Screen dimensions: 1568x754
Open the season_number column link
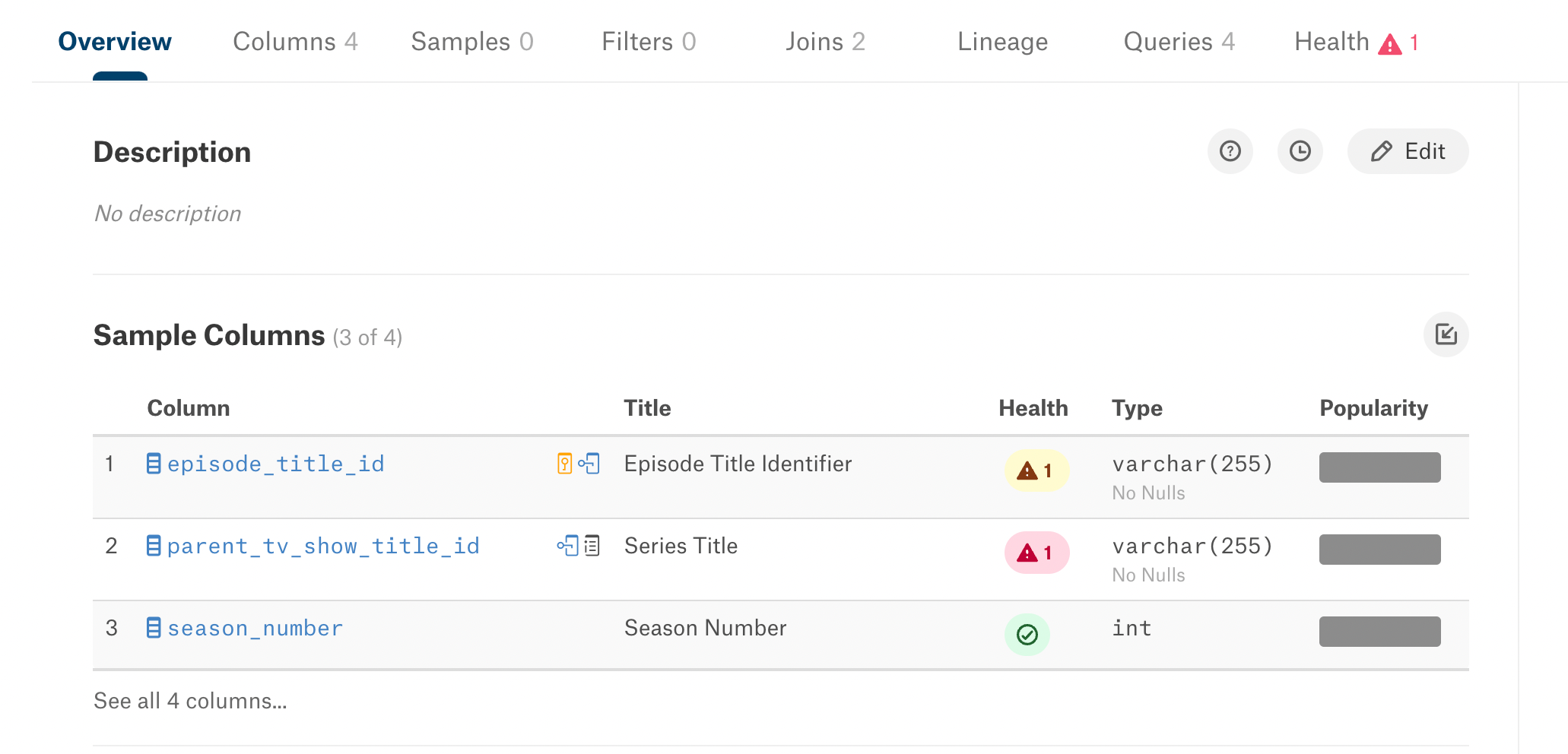click(255, 628)
